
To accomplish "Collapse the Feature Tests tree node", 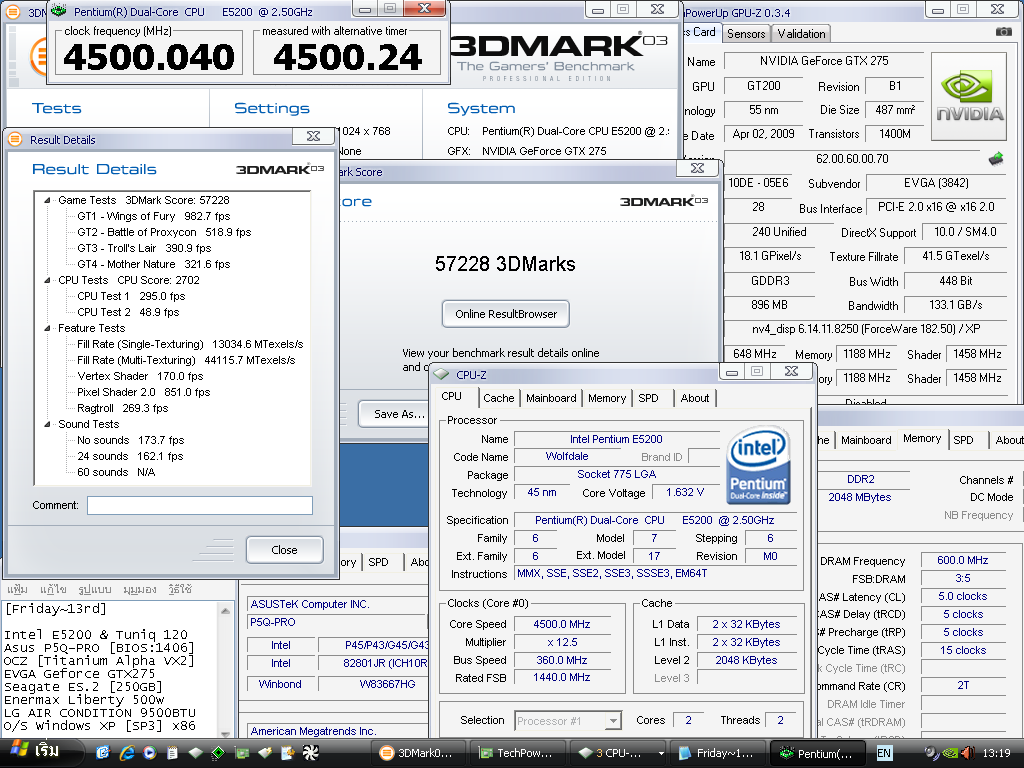I will click(47, 328).
